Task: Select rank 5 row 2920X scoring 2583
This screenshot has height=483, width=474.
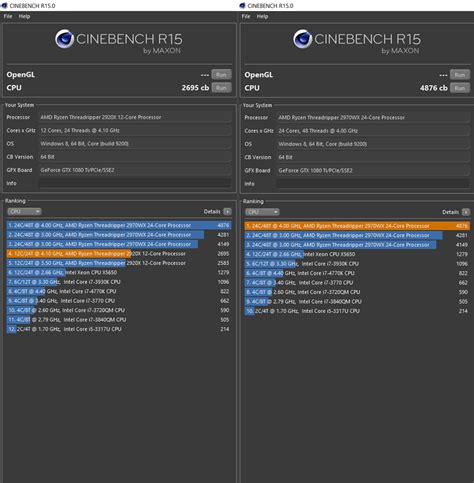Action: pos(119,263)
